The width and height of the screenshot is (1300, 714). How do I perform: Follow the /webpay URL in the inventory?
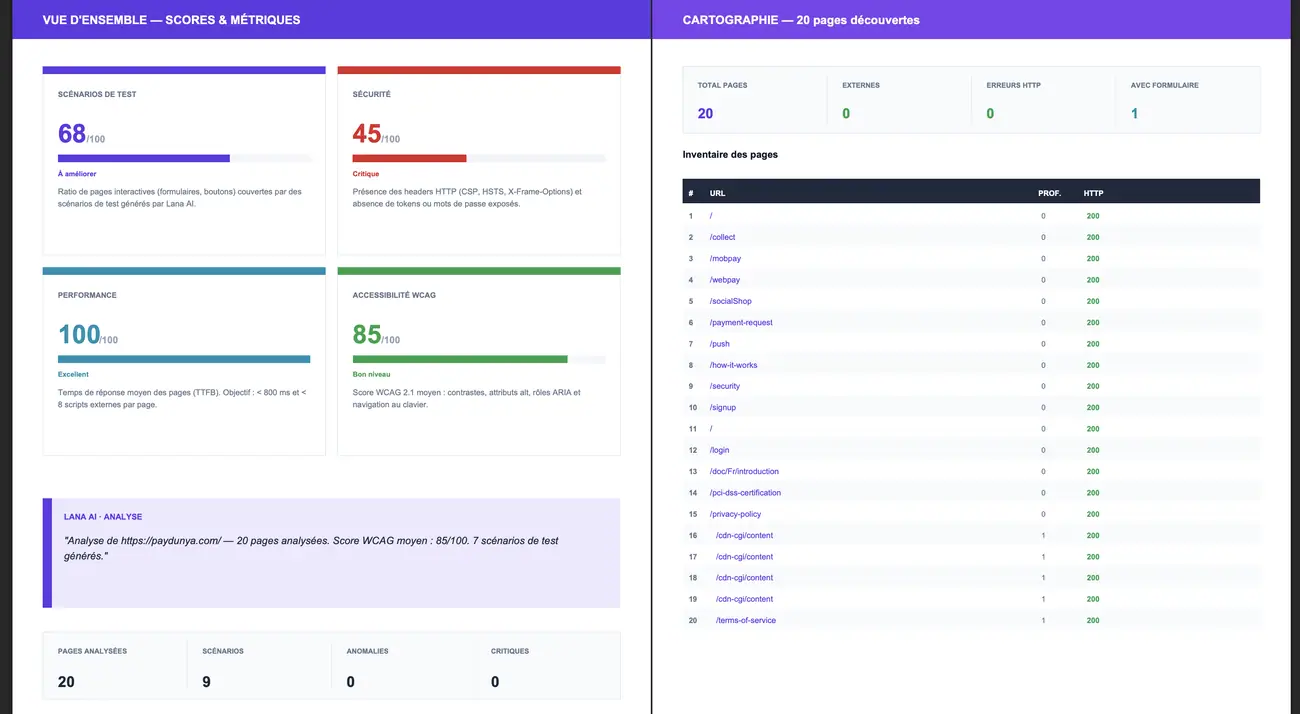coord(725,280)
